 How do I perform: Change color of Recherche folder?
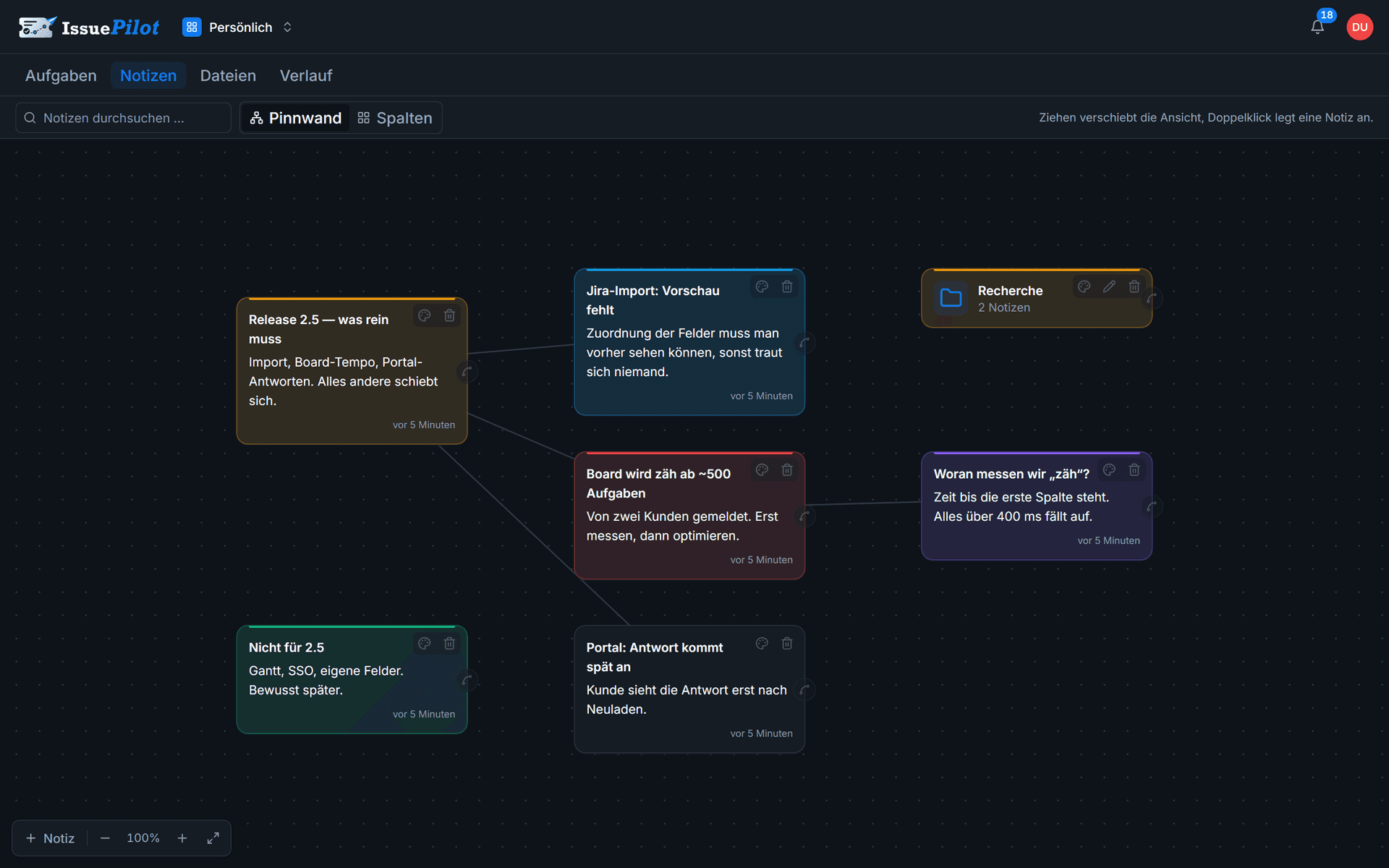pyautogui.click(x=1084, y=286)
